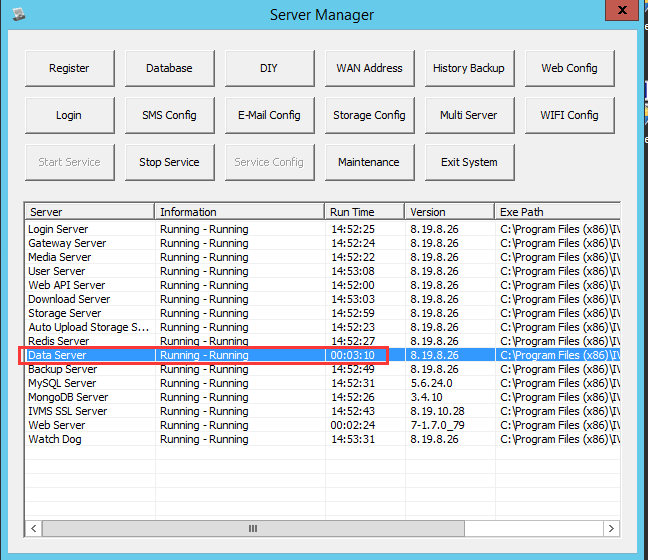Open E-Mail Config
This screenshot has width=648, height=560.
click(x=270, y=115)
